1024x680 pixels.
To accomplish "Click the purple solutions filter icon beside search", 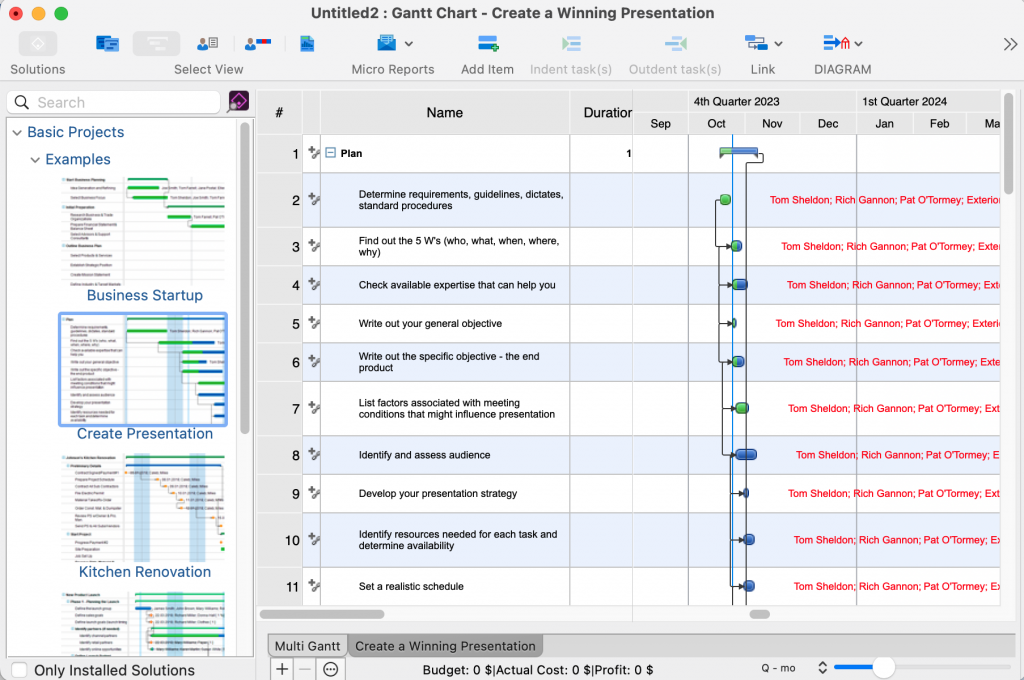I will pos(237,102).
